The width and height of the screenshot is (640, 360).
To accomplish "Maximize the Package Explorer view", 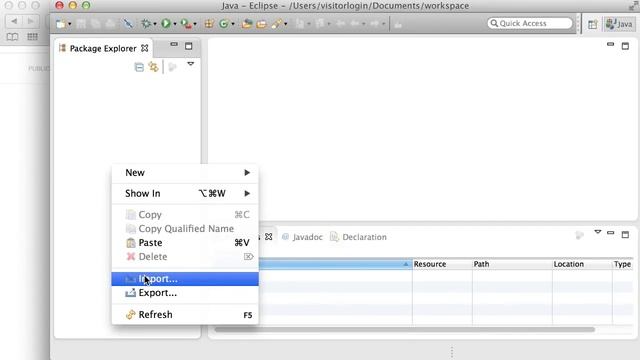I will coord(189,46).
